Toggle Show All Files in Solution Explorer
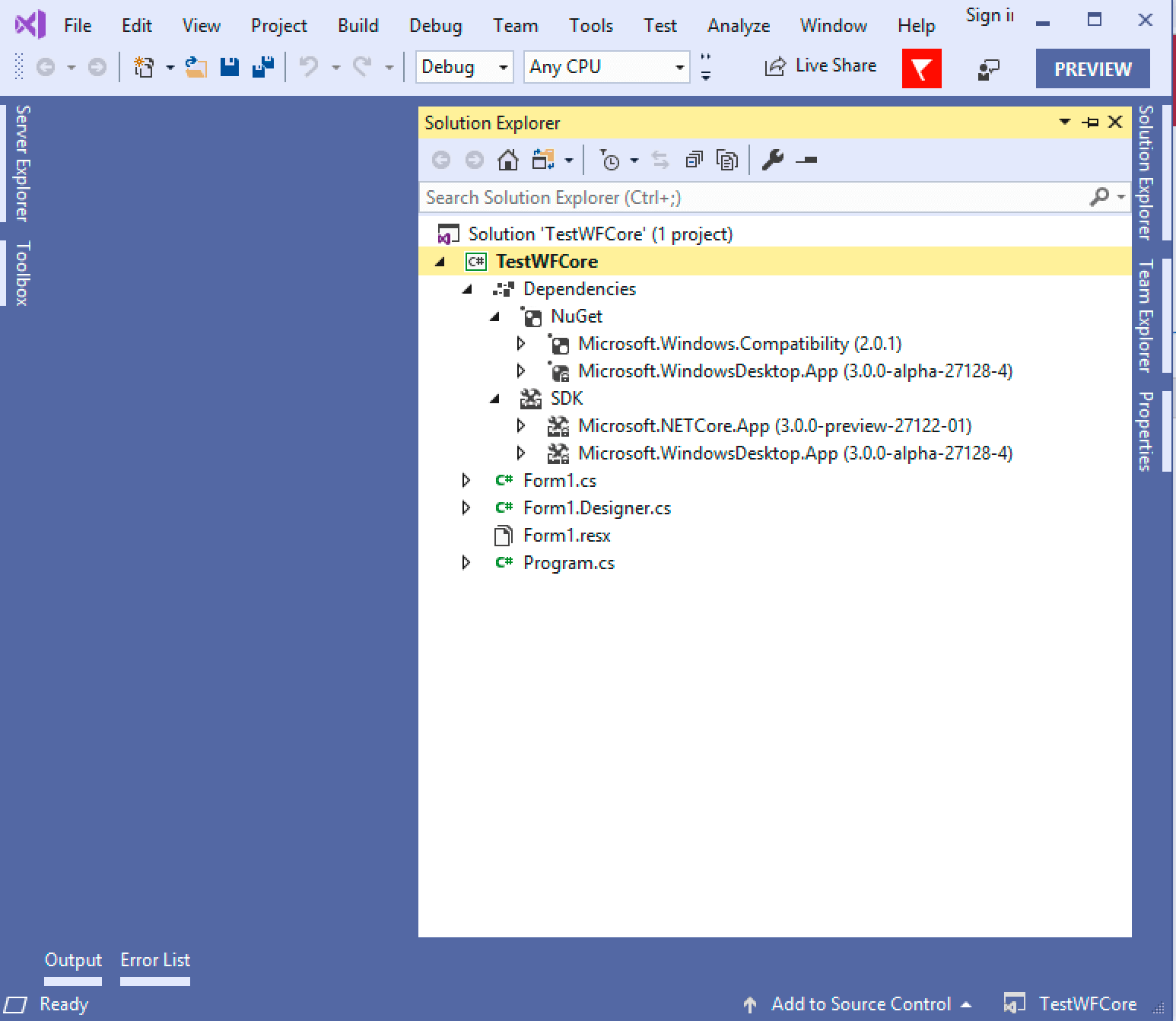This screenshot has width=1176, height=1021. 727,161
